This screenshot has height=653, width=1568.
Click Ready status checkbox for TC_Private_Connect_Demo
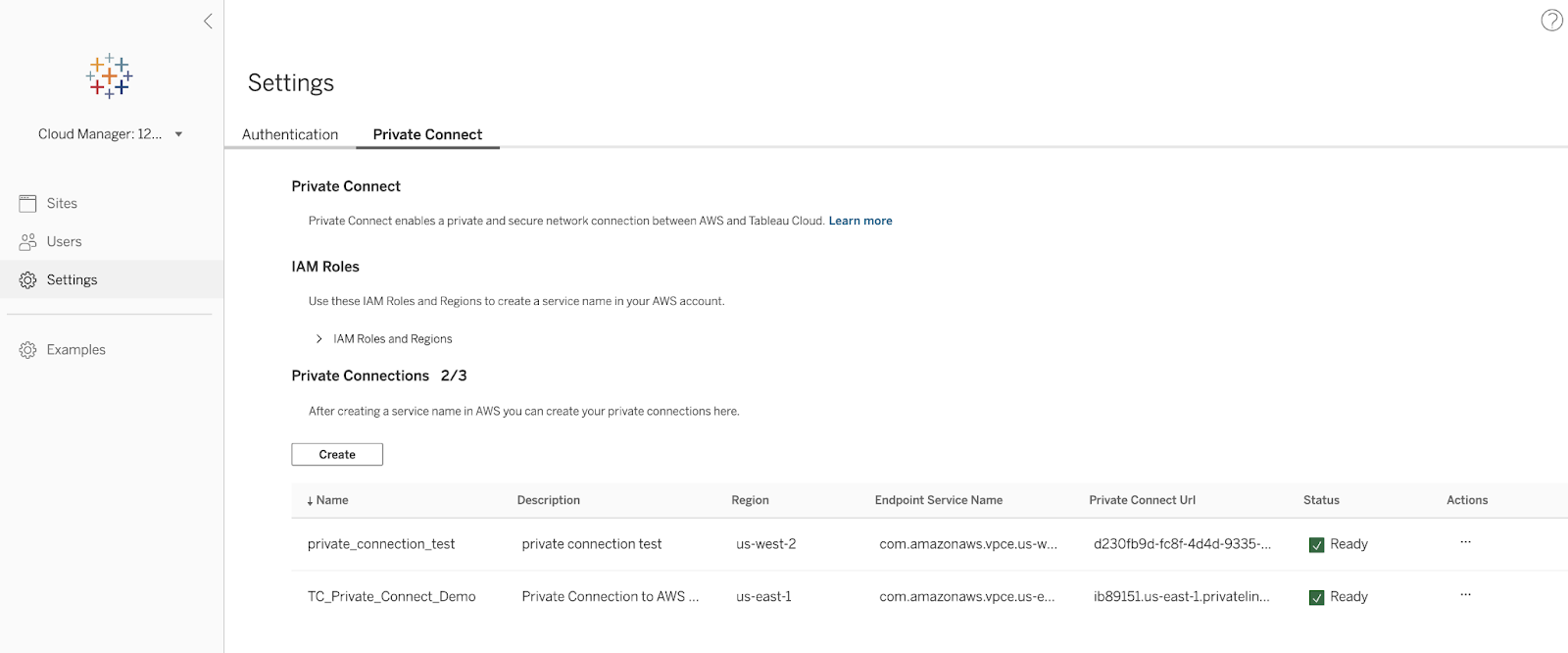click(x=1316, y=597)
